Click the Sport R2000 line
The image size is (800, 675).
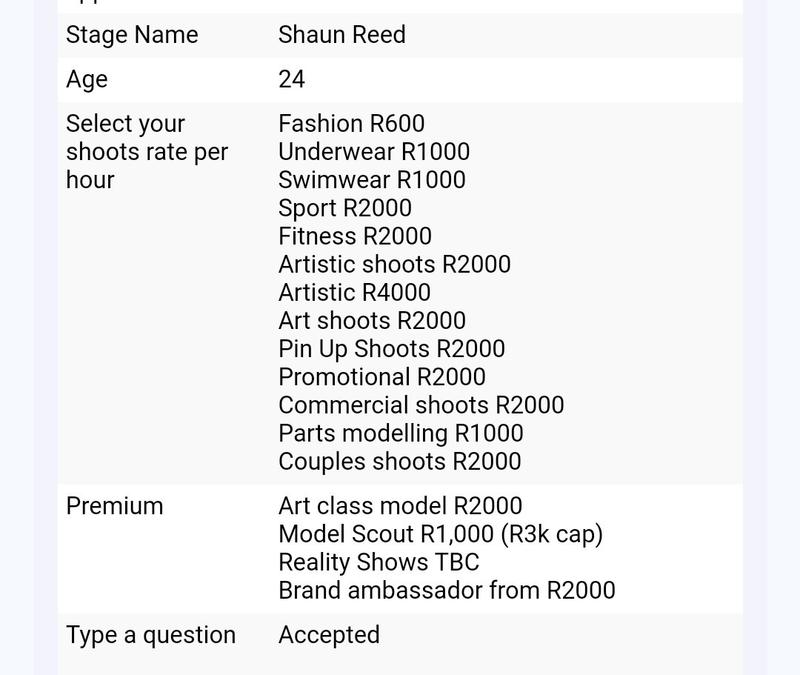tap(345, 208)
